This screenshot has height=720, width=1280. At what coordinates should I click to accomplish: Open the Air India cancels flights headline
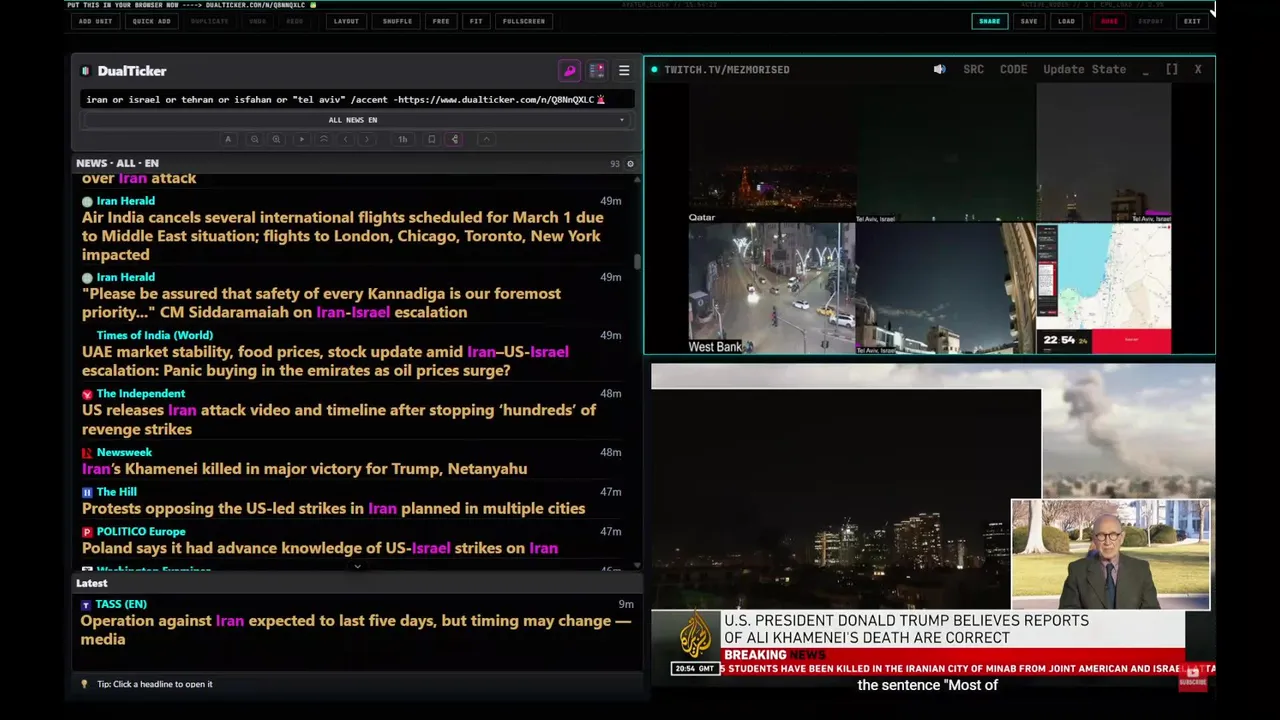[x=342, y=236]
